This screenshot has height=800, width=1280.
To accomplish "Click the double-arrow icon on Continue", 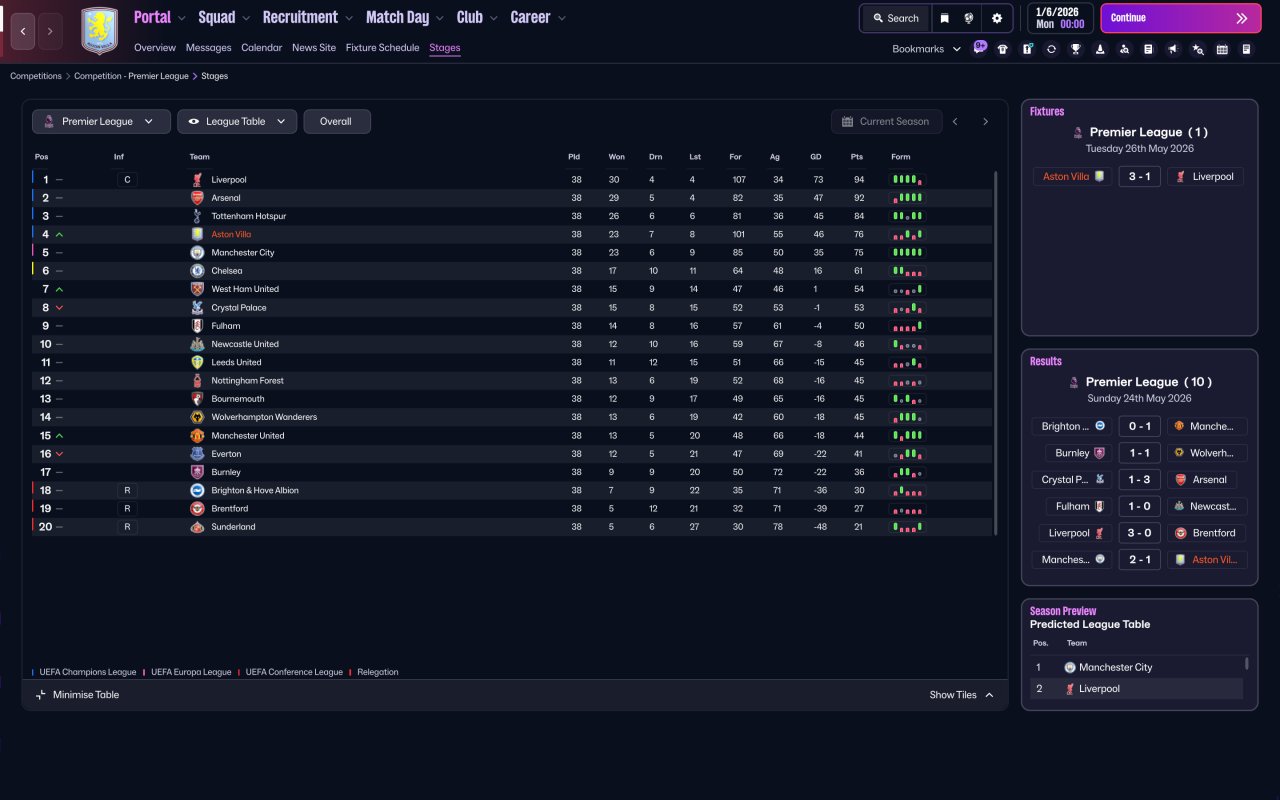I will click(1242, 18).
